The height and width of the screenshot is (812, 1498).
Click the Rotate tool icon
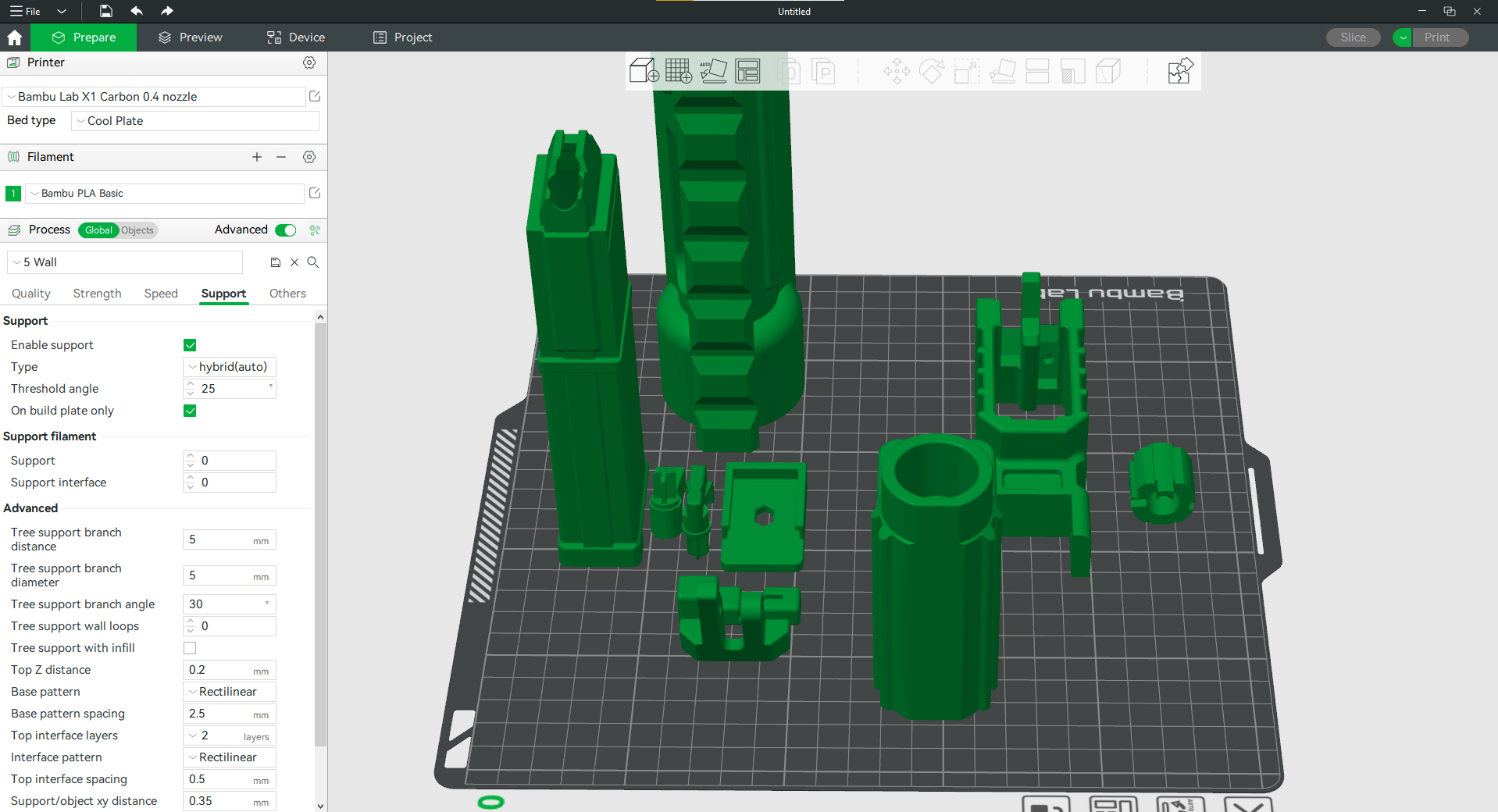point(932,71)
